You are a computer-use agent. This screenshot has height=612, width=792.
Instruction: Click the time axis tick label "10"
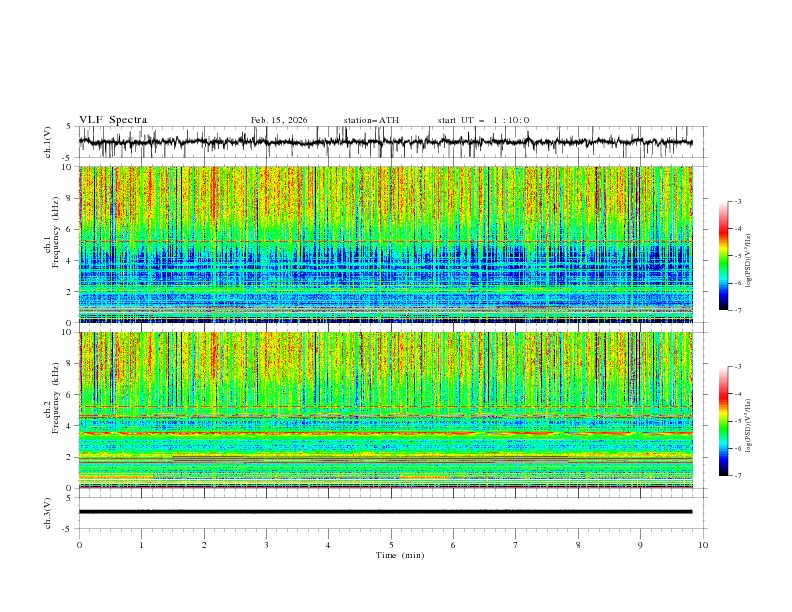(703, 545)
